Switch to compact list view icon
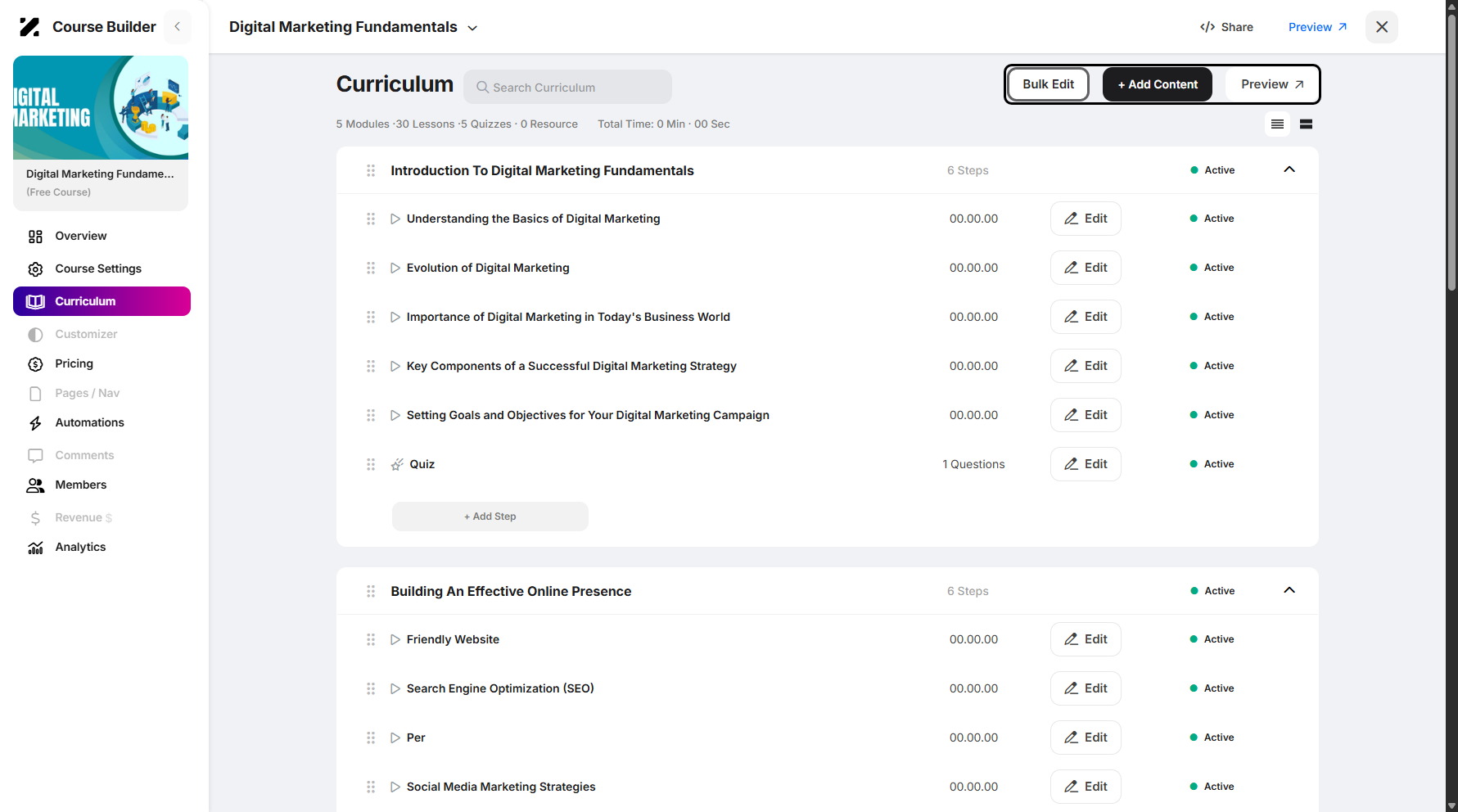This screenshot has height=812, width=1458. pos(1277,124)
